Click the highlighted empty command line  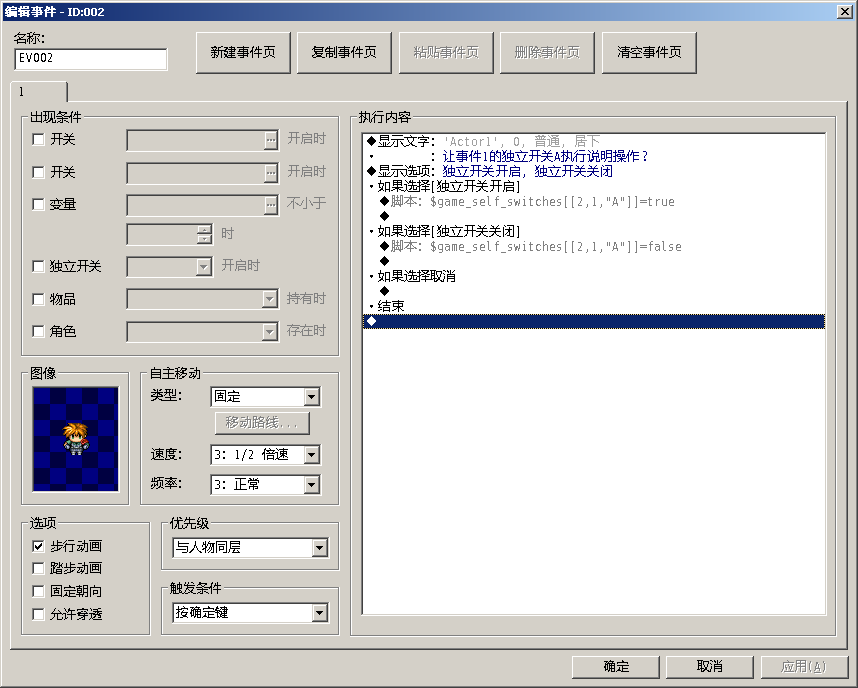point(594,321)
